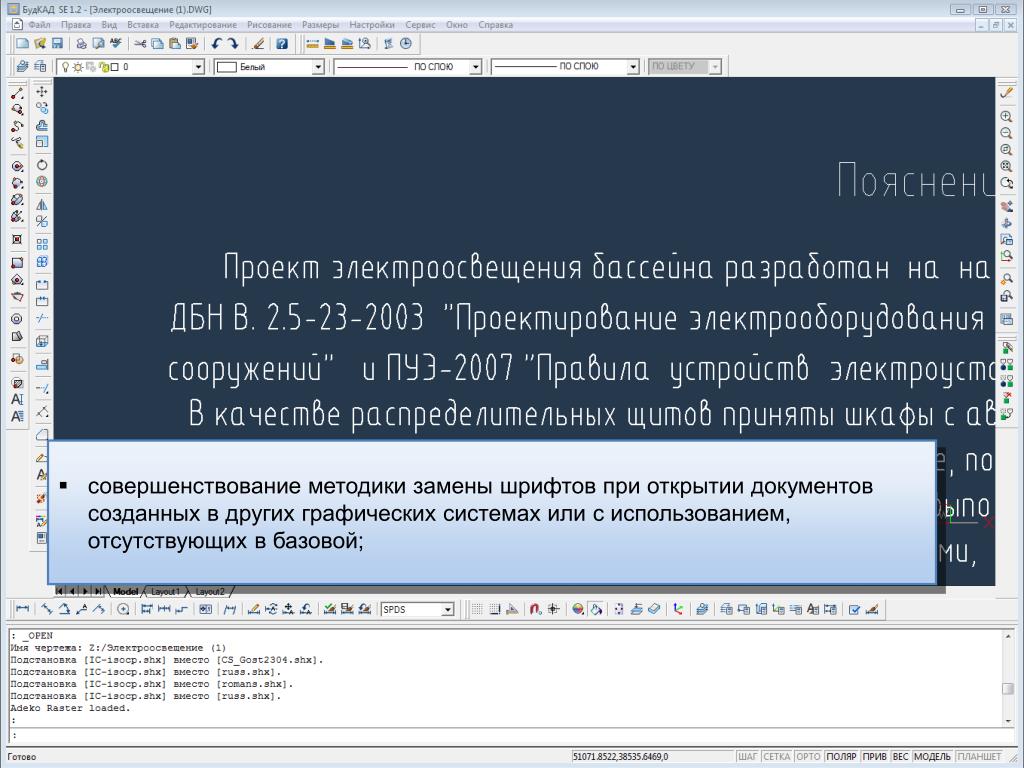Open the Сервис menu
Image resolution: width=1024 pixels, height=768 pixels.
coord(420,25)
